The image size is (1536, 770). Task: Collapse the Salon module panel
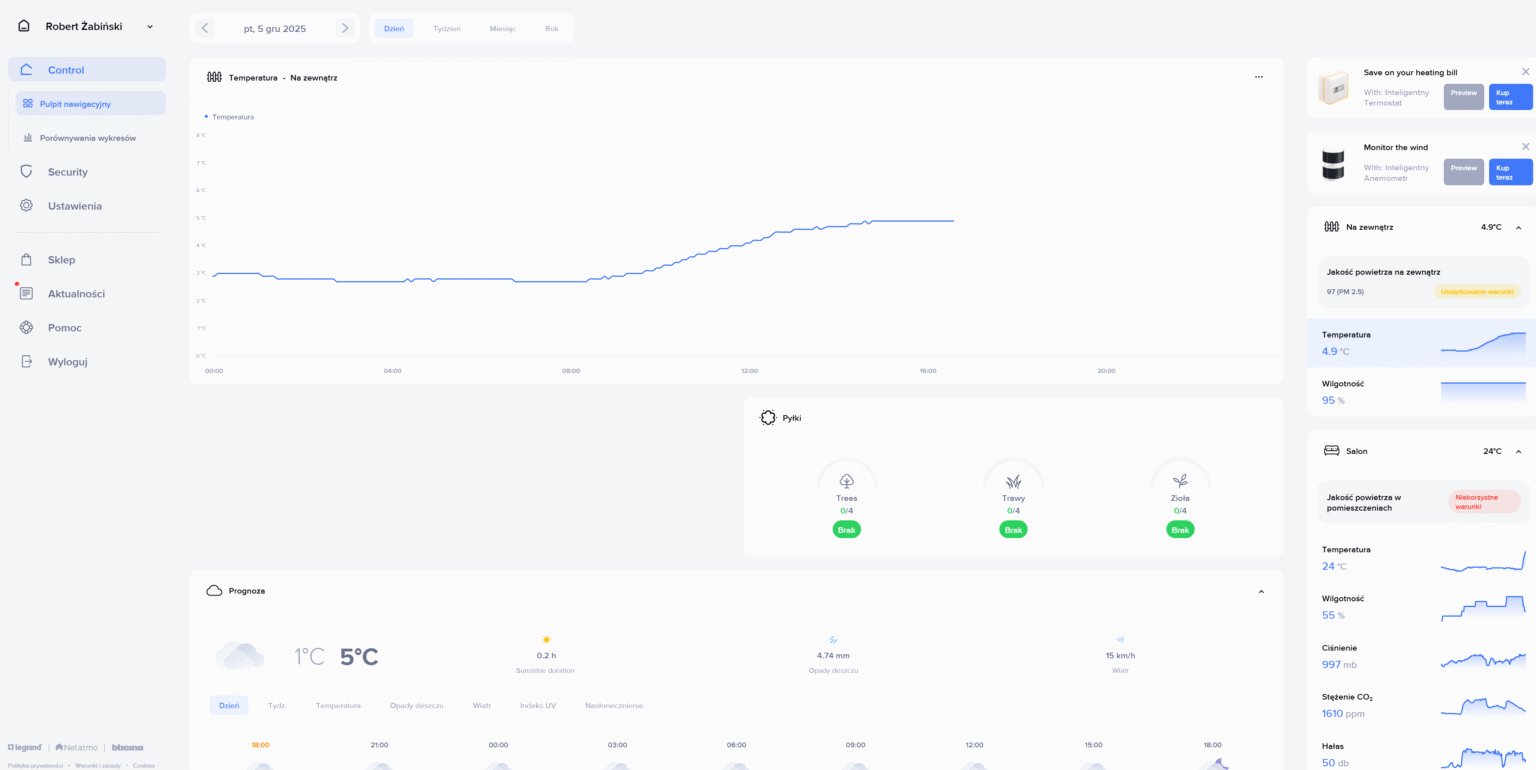[x=1518, y=452]
